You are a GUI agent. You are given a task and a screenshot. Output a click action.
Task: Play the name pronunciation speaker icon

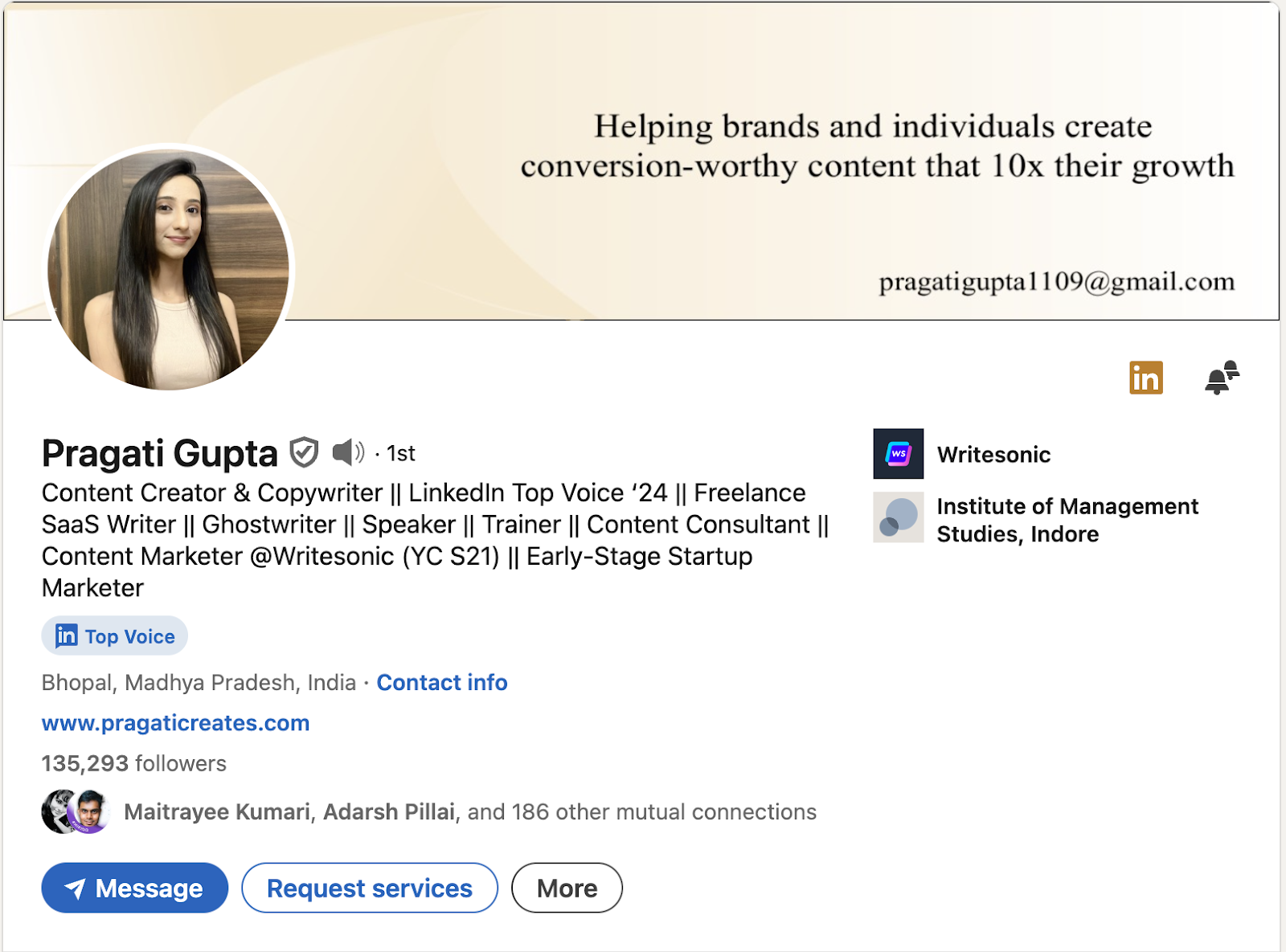(x=348, y=452)
